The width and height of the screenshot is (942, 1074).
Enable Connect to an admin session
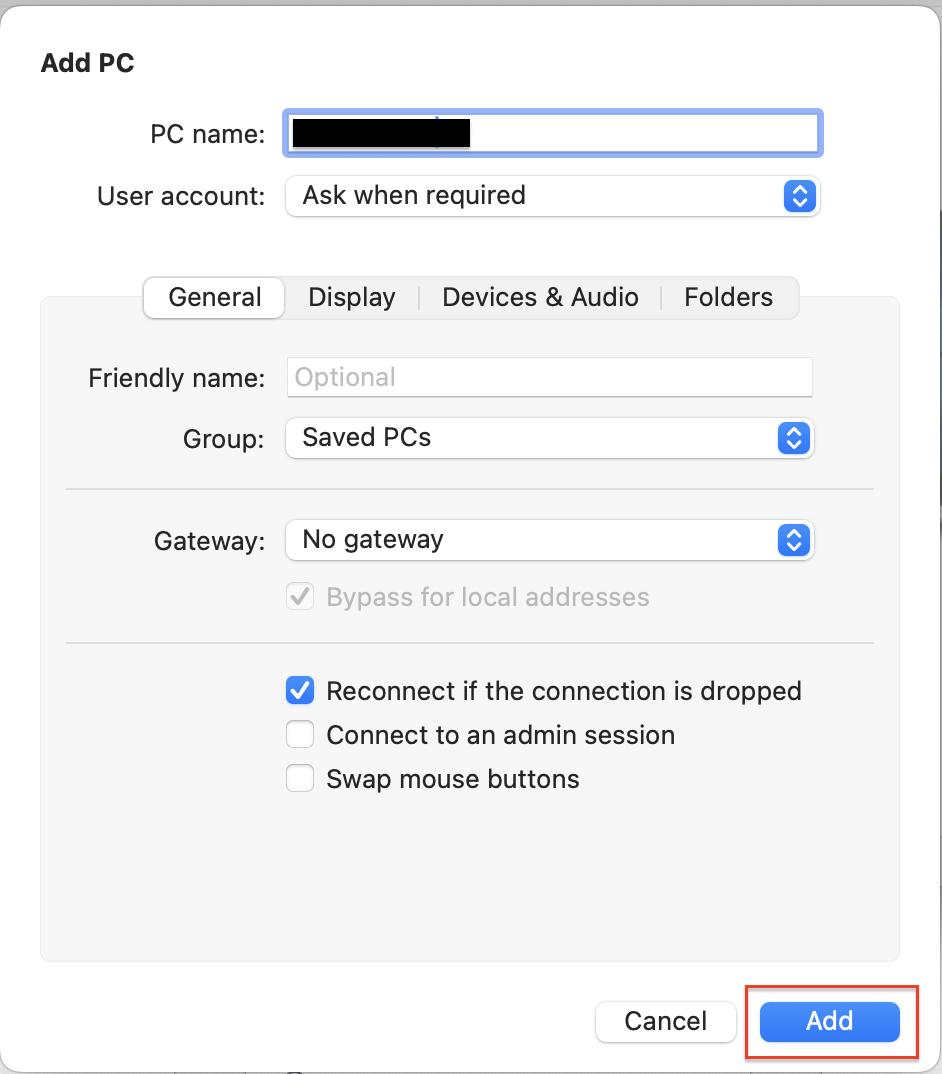point(300,734)
